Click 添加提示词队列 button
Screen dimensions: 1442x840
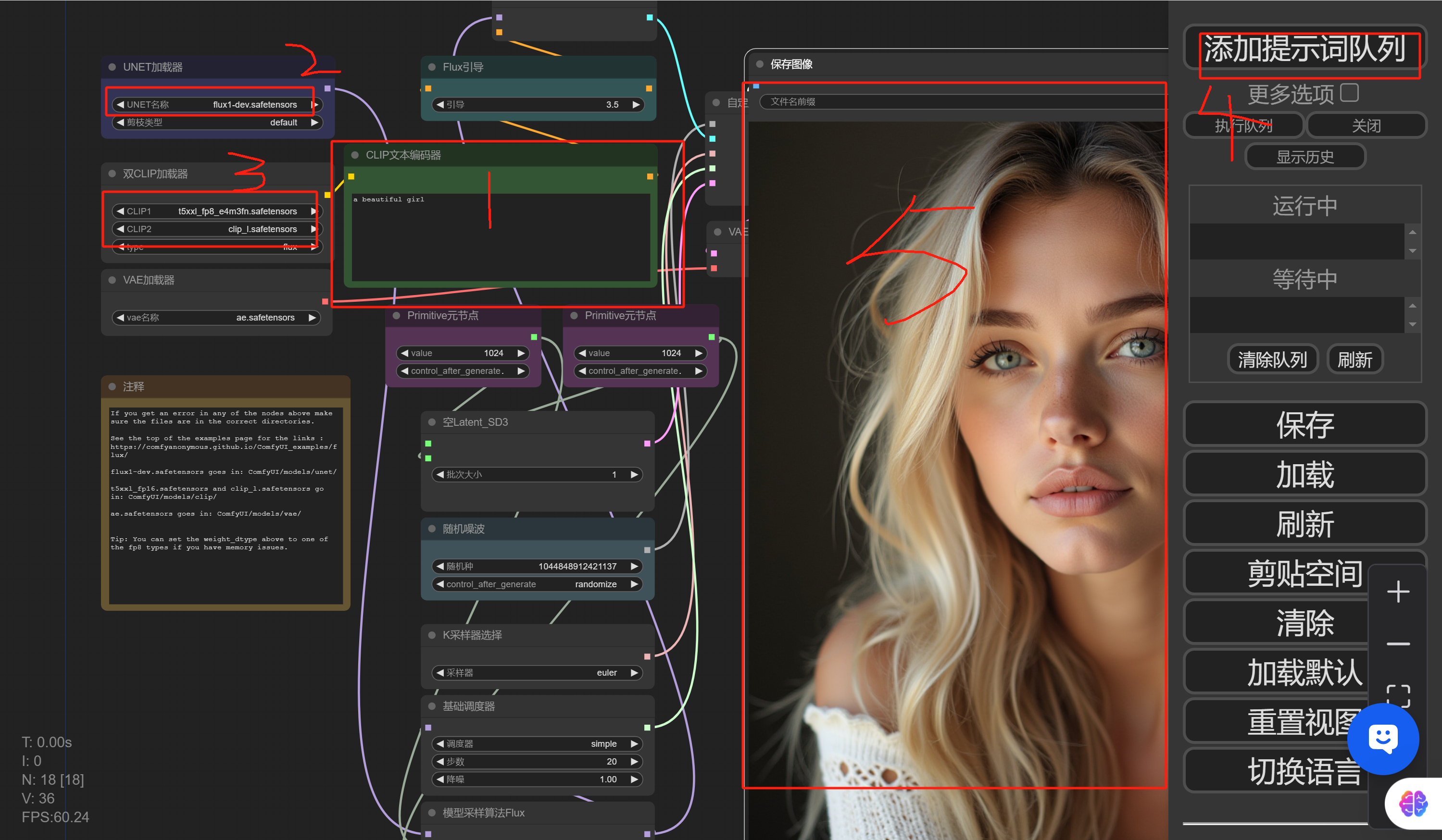pyautogui.click(x=1304, y=49)
